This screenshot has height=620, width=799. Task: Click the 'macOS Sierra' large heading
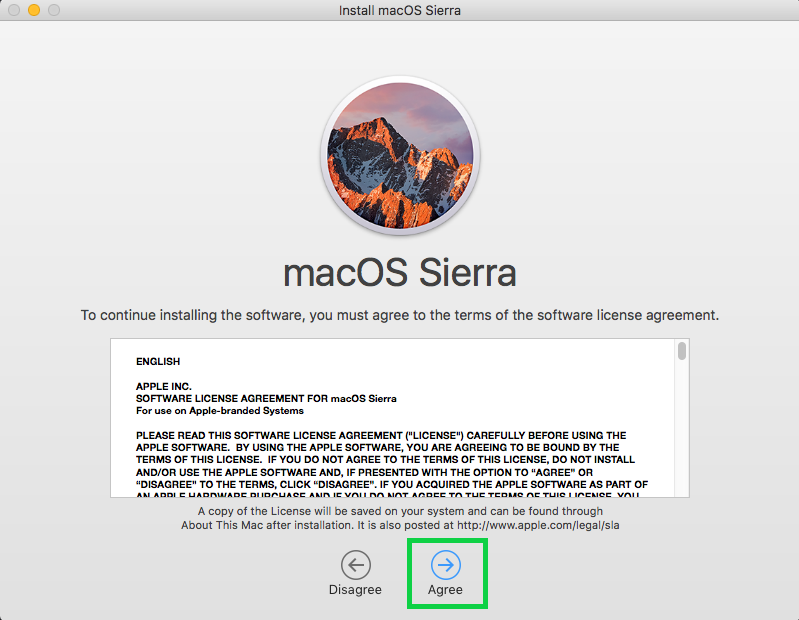point(400,272)
